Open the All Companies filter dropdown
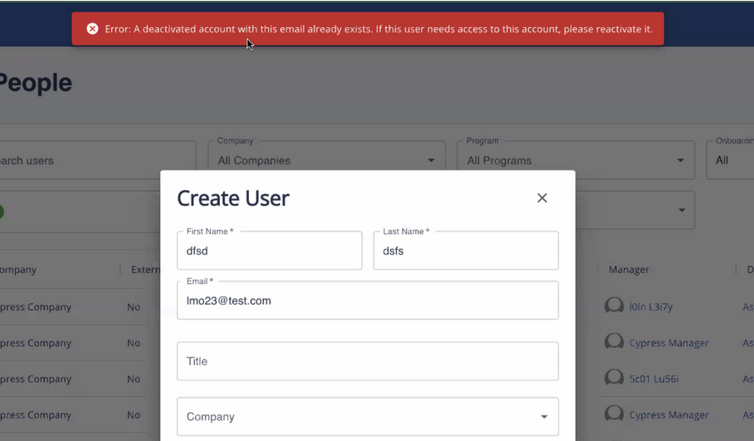Screen dimensions: 754x441 coord(327,160)
